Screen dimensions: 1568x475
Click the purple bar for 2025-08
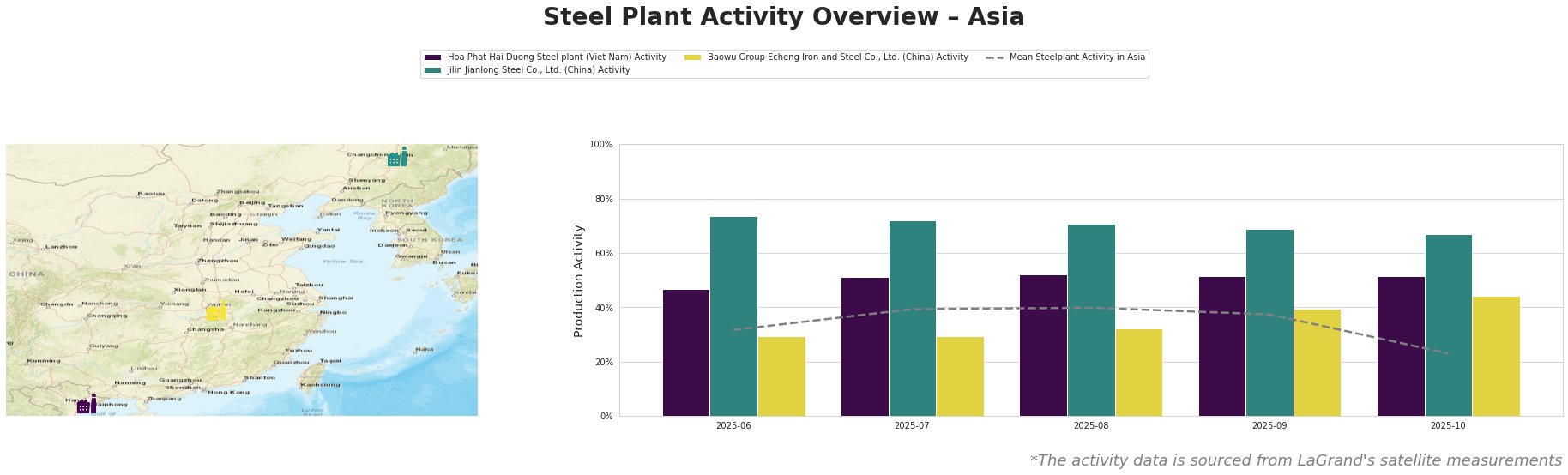[1043, 346]
